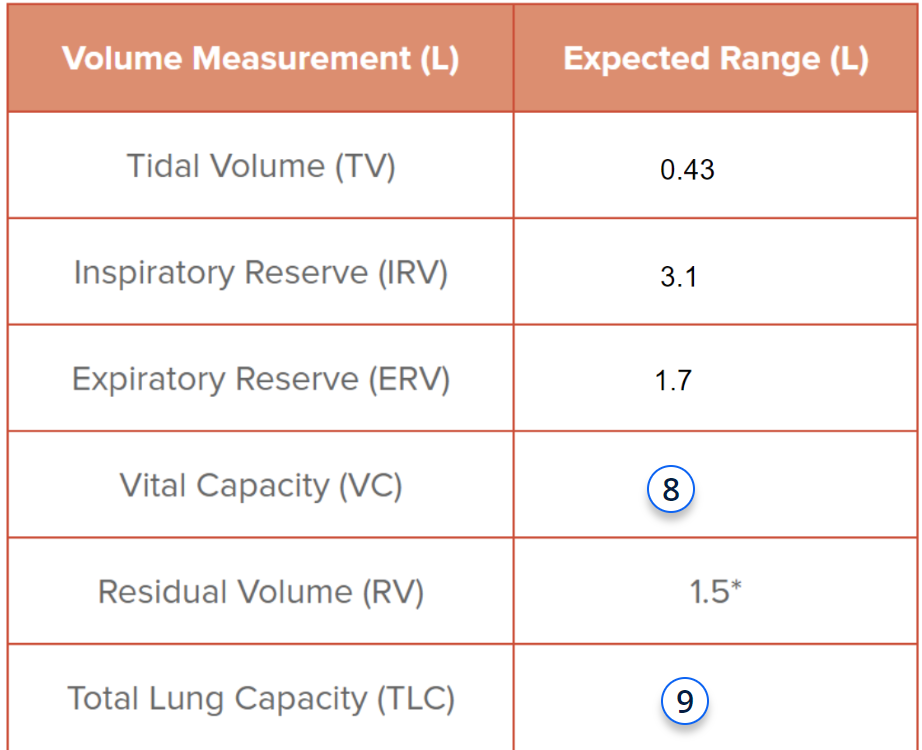Click the (ERV) abbreviation text
The height and width of the screenshot is (750, 922).
412,379
